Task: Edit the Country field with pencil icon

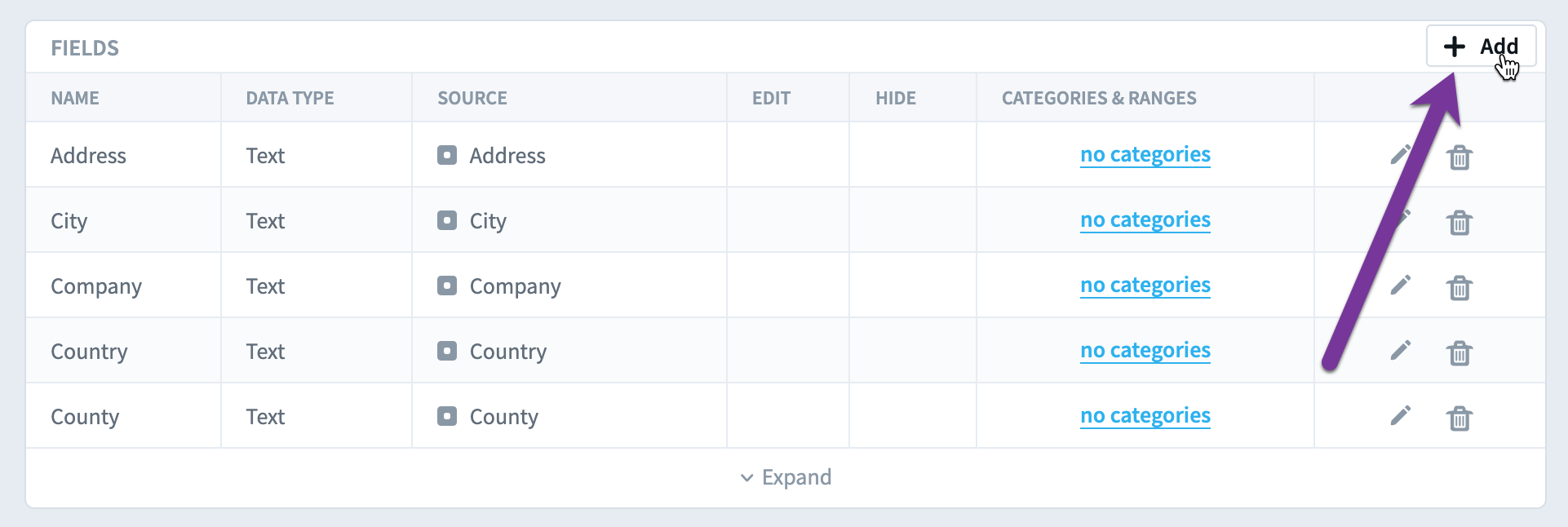Action: point(1401,350)
